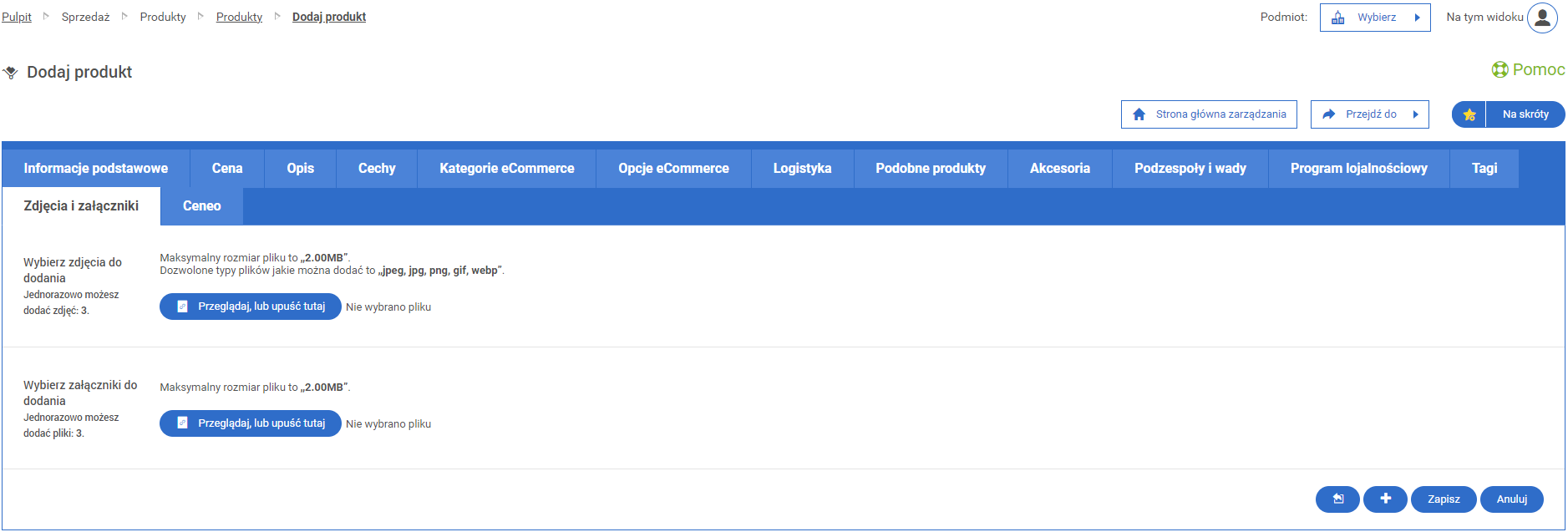Viewport: 1568px width, 532px height.
Task: Click the underlined Produkty breadcrumb link
Action: coord(239,17)
